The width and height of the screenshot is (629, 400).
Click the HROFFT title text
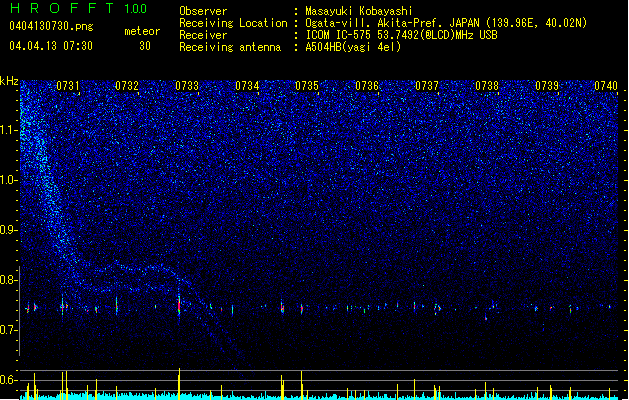point(62,8)
